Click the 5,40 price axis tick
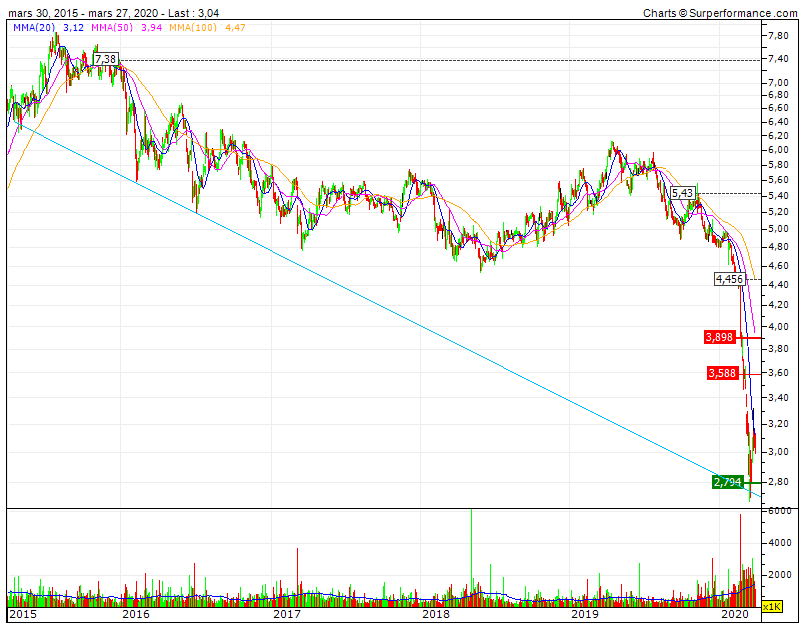Image resolution: width=805 pixels, height=630 pixels. pyautogui.click(x=778, y=195)
